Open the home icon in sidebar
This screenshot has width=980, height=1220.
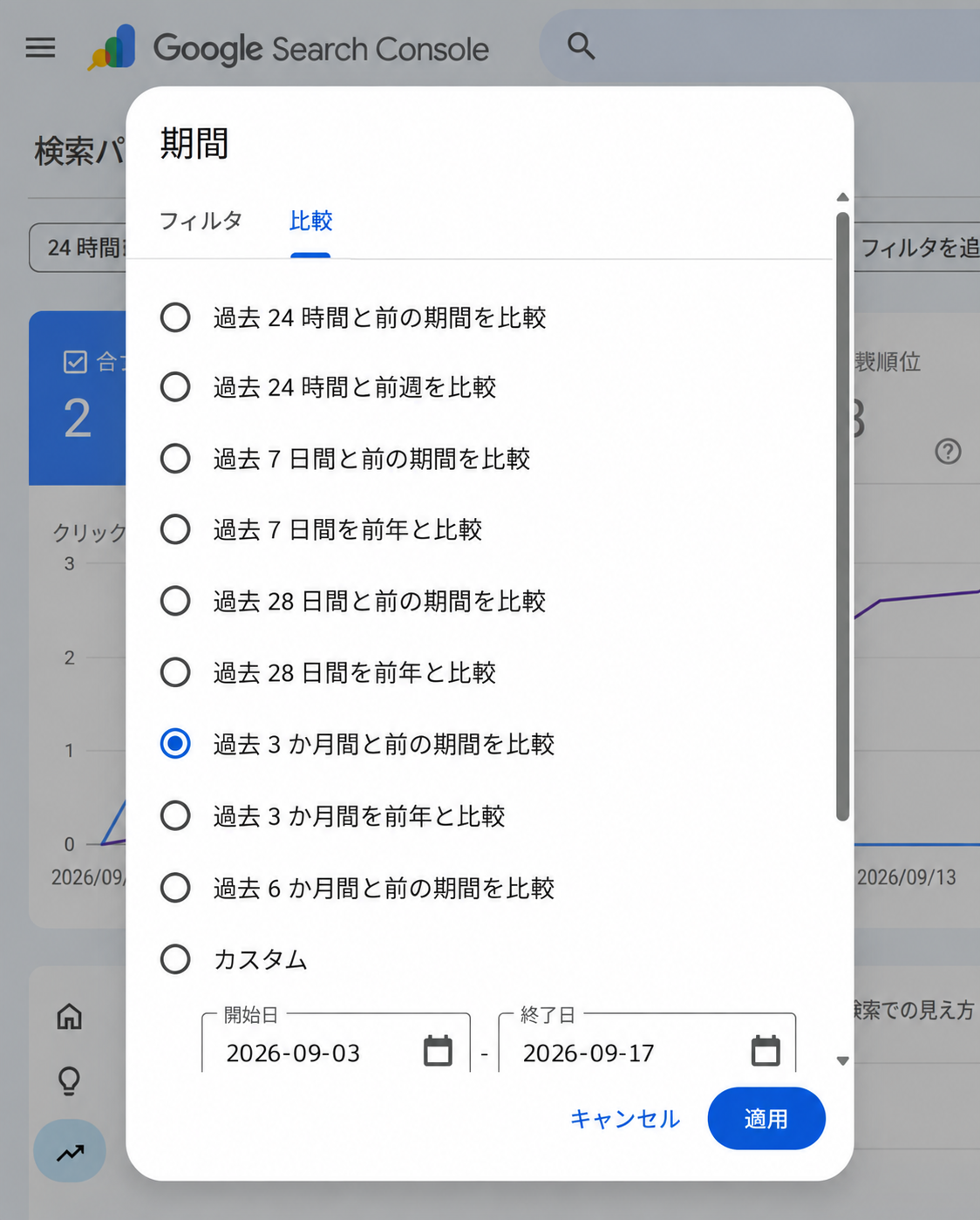coord(70,1016)
